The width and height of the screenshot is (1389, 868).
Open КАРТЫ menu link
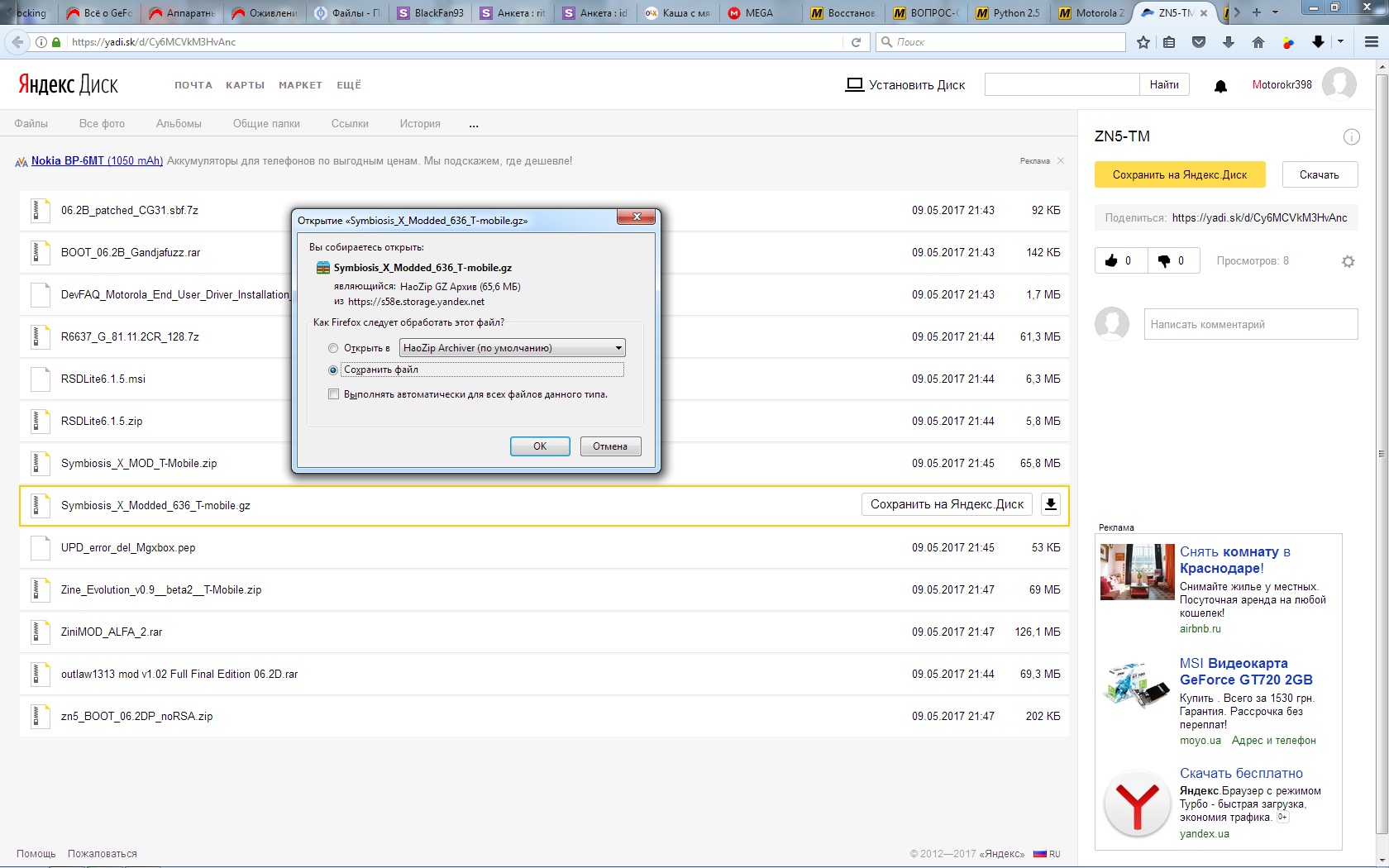pyautogui.click(x=246, y=85)
